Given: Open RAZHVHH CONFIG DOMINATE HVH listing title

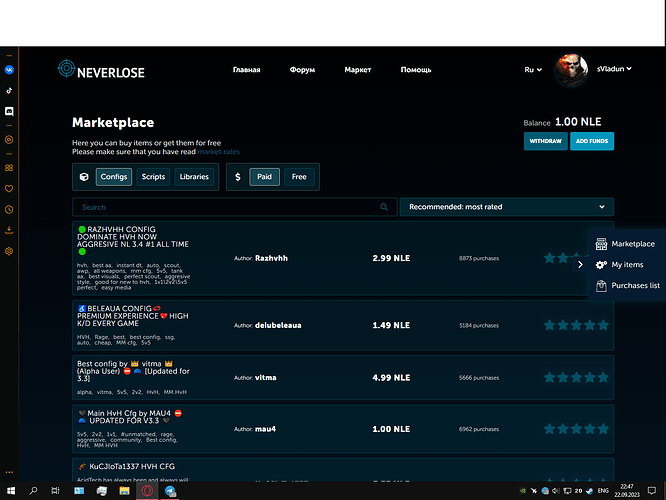Looking at the screenshot, I should coord(133,240).
